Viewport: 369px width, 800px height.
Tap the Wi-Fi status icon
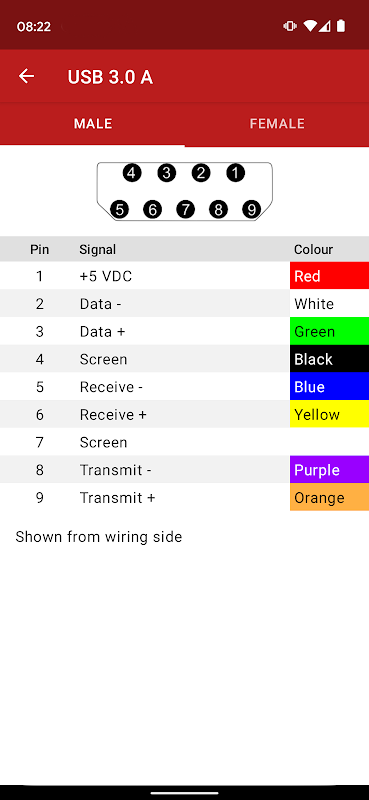pyautogui.click(x=309, y=26)
